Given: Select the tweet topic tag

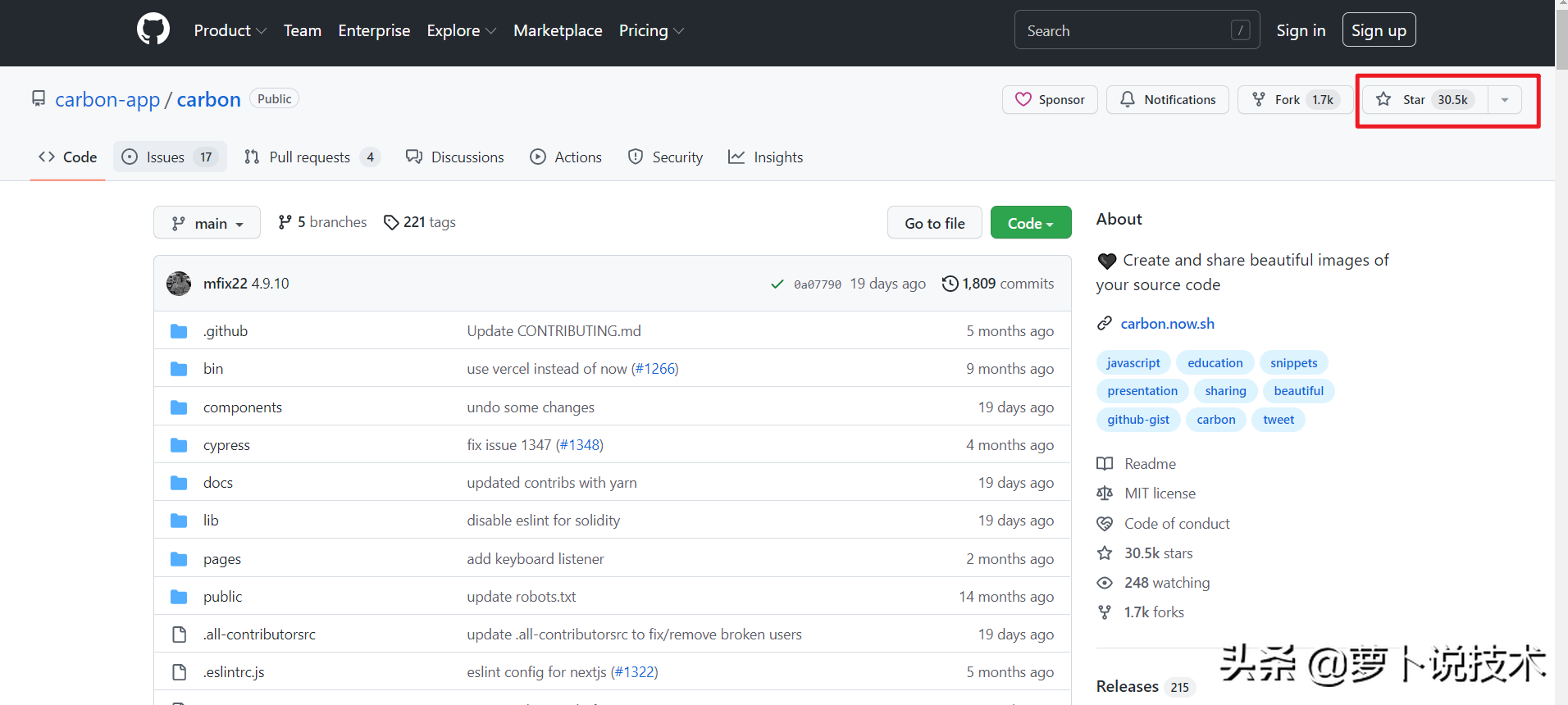Looking at the screenshot, I should click(1279, 420).
